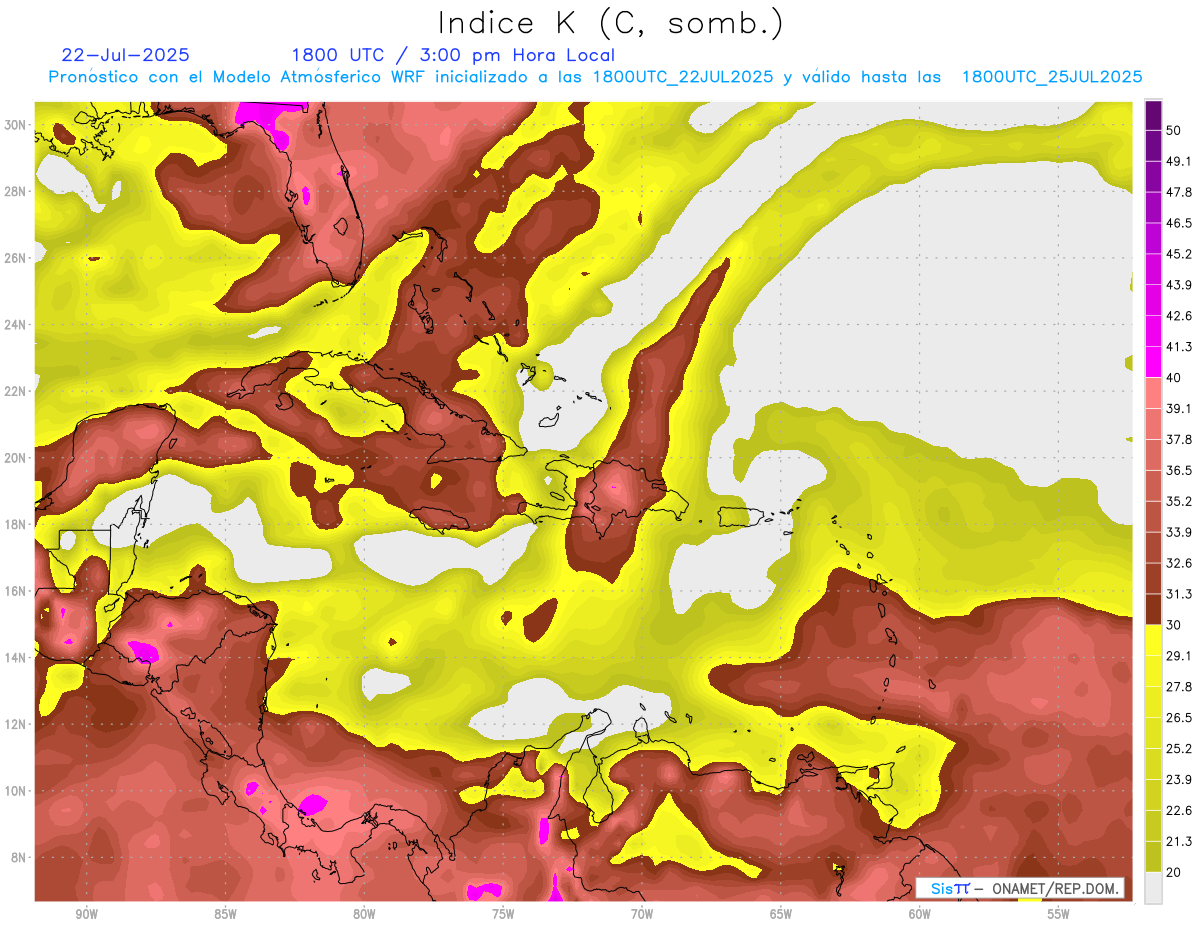Click the '39.1' color scale value

[x=1178, y=408]
